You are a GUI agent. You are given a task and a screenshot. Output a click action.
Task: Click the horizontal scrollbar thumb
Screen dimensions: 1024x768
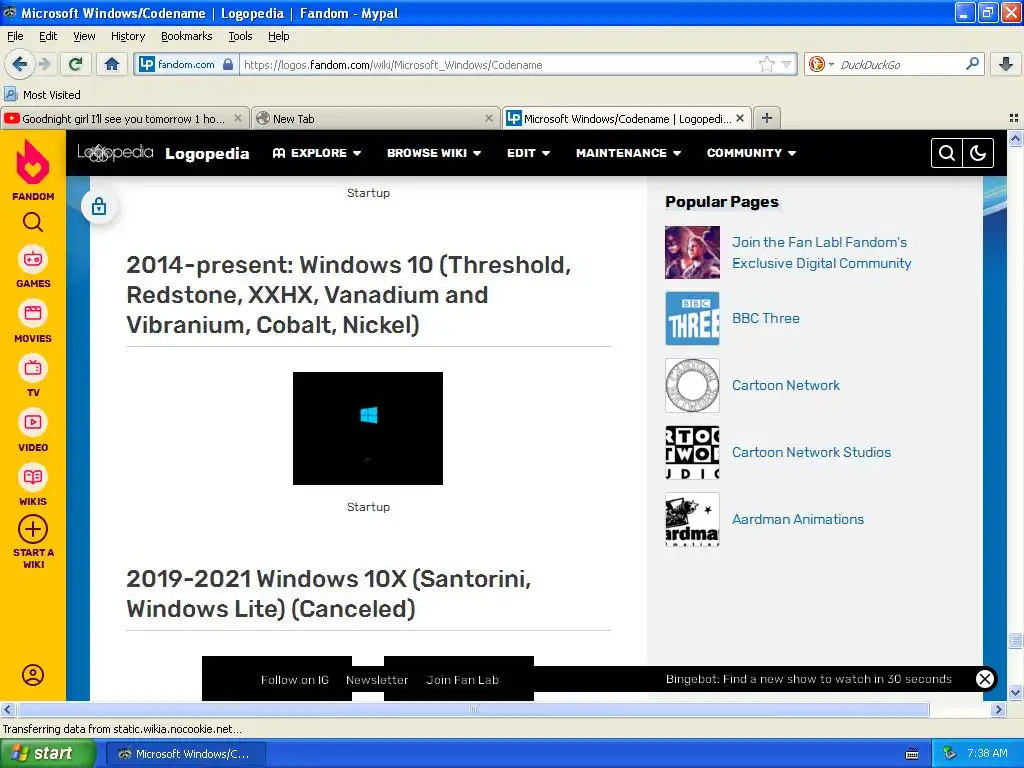pyautogui.click(x=473, y=709)
